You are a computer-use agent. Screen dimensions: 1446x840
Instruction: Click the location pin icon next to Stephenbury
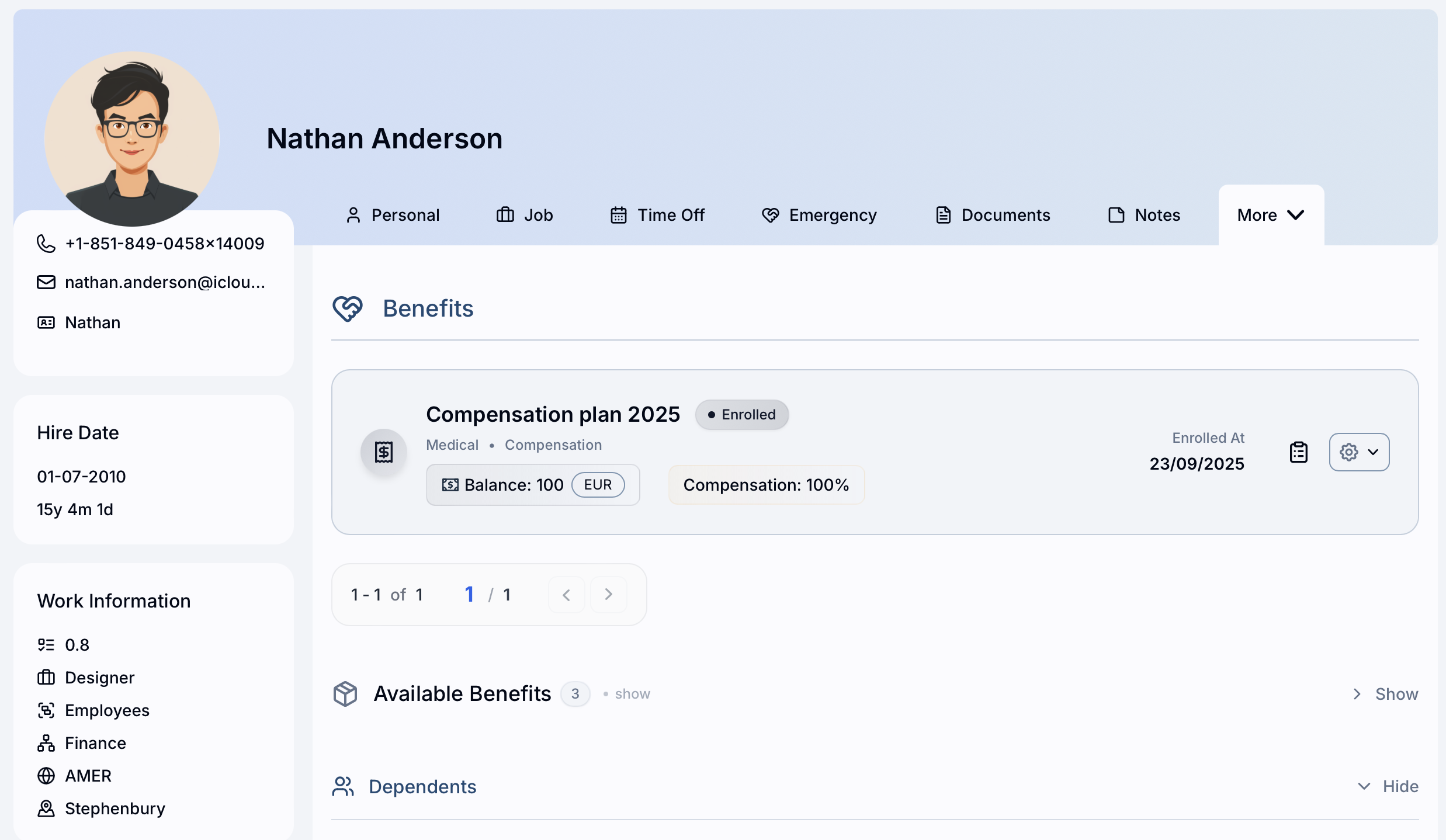tap(46, 808)
